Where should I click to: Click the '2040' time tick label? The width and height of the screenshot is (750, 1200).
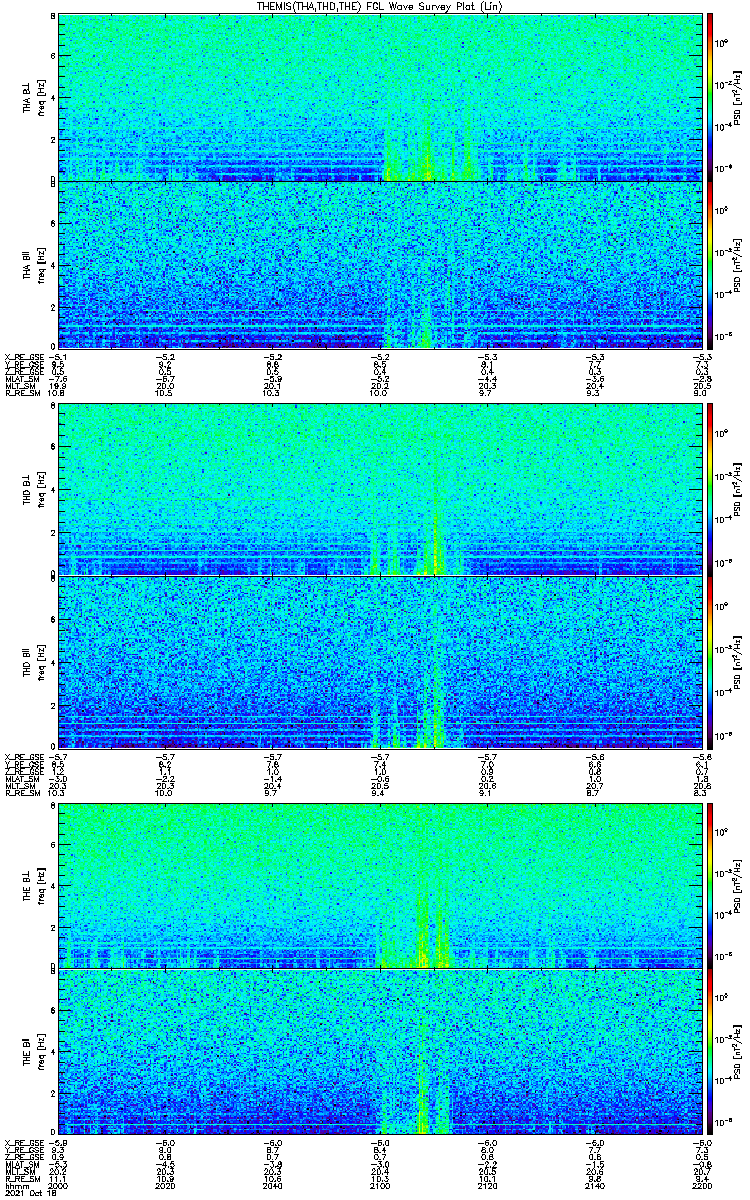coord(272,1187)
